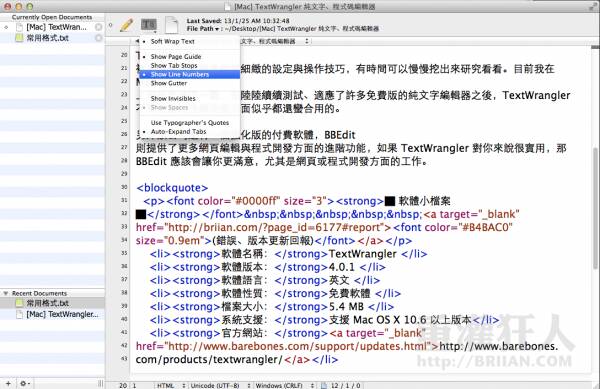Toggle Show Line Numbers option

pos(190,74)
